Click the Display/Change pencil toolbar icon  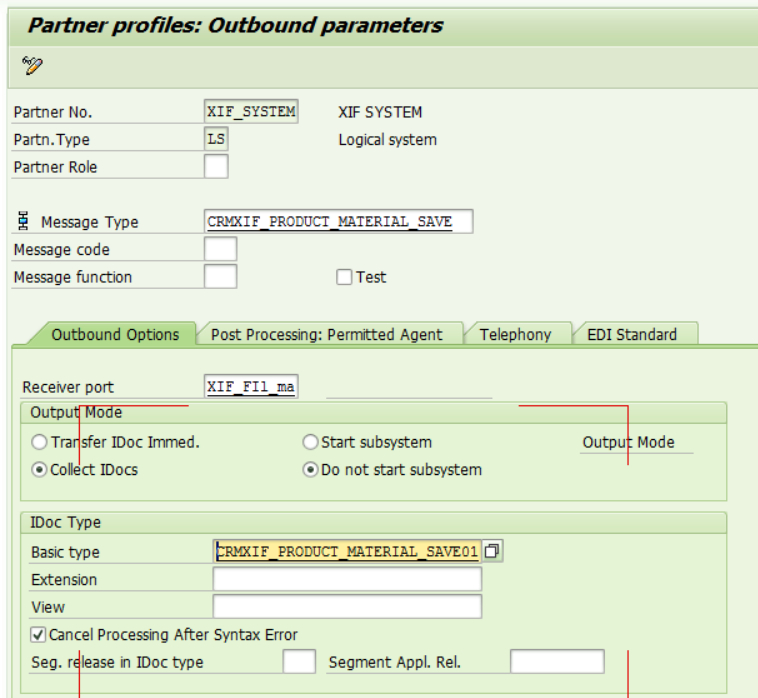point(32,65)
